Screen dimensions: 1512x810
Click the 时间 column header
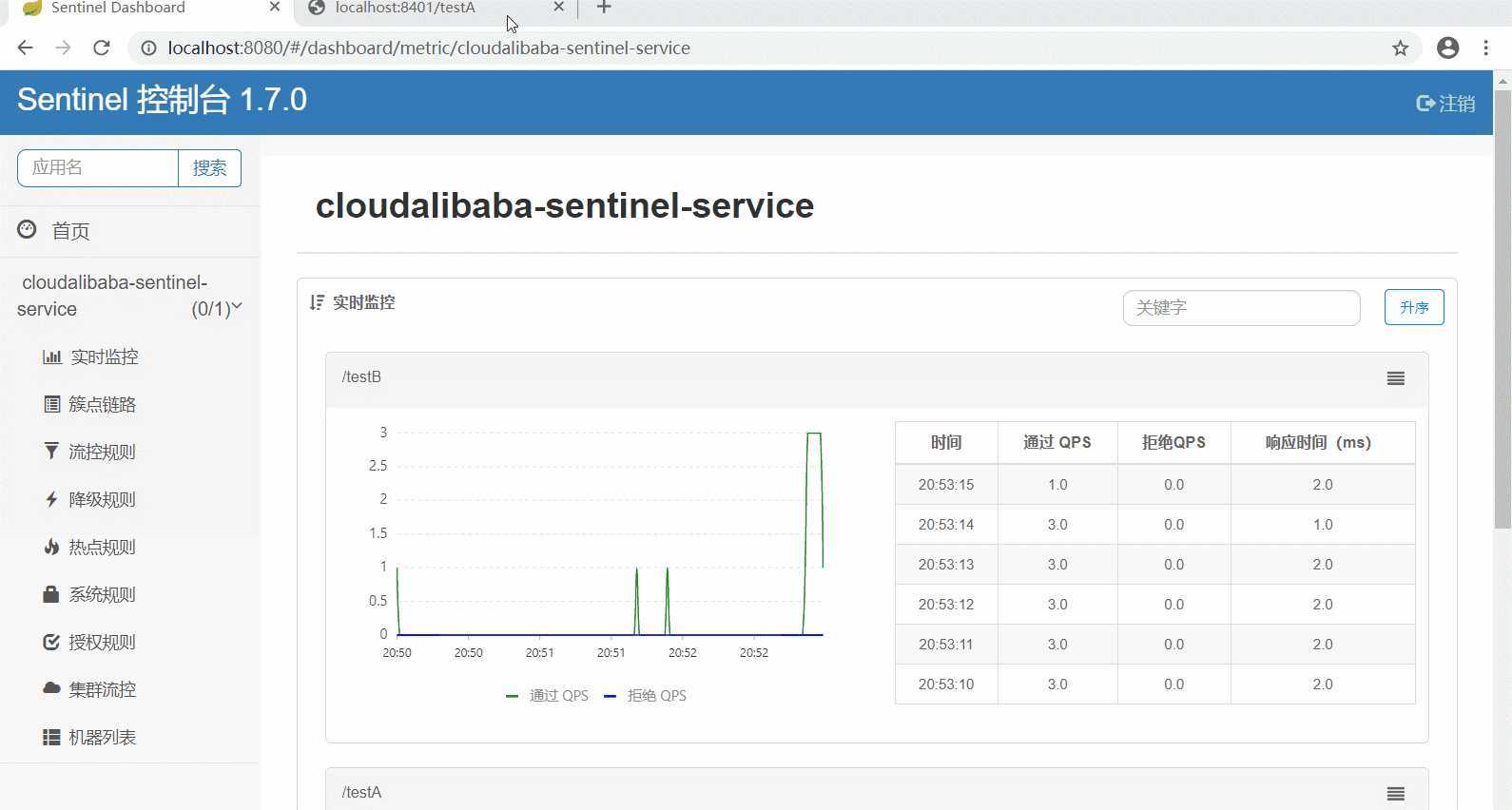pos(946,443)
